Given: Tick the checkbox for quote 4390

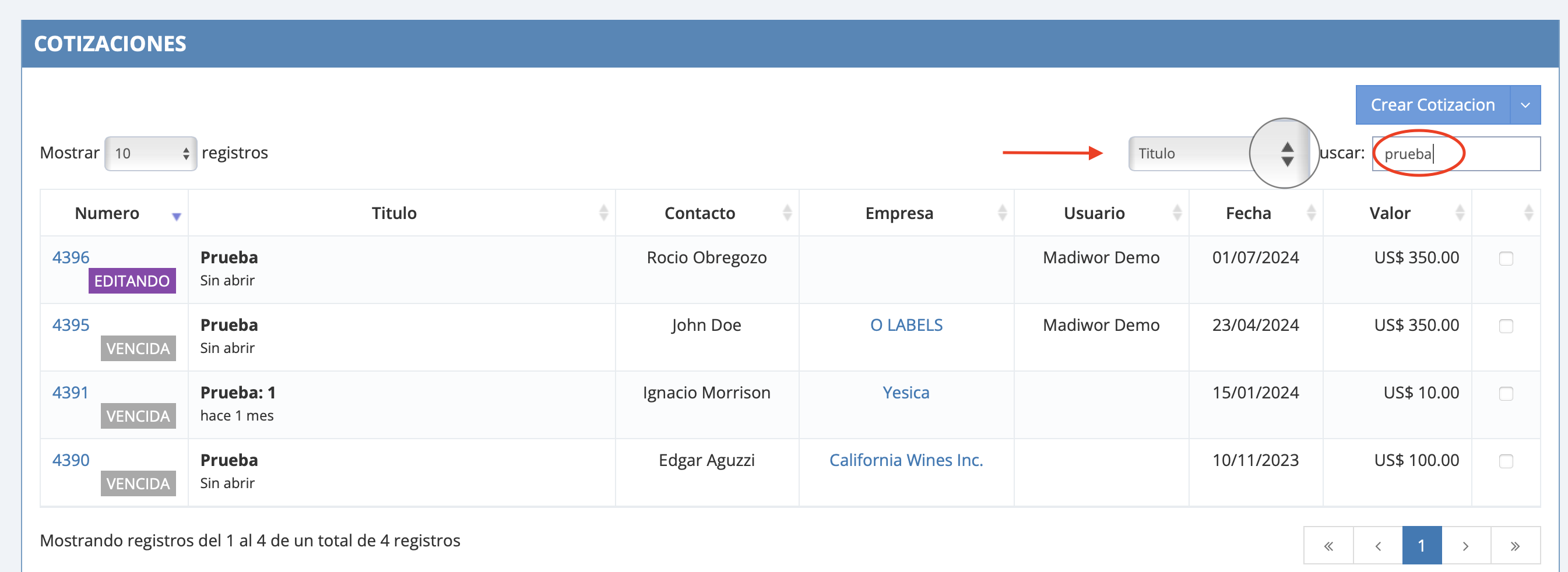Looking at the screenshot, I should tap(1506, 461).
